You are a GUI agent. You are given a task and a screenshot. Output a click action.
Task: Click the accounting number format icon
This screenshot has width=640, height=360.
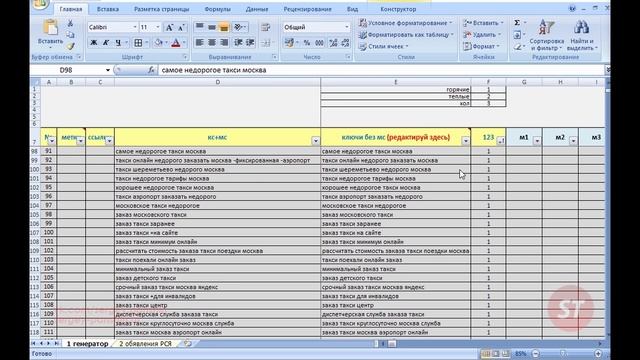[289, 42]
